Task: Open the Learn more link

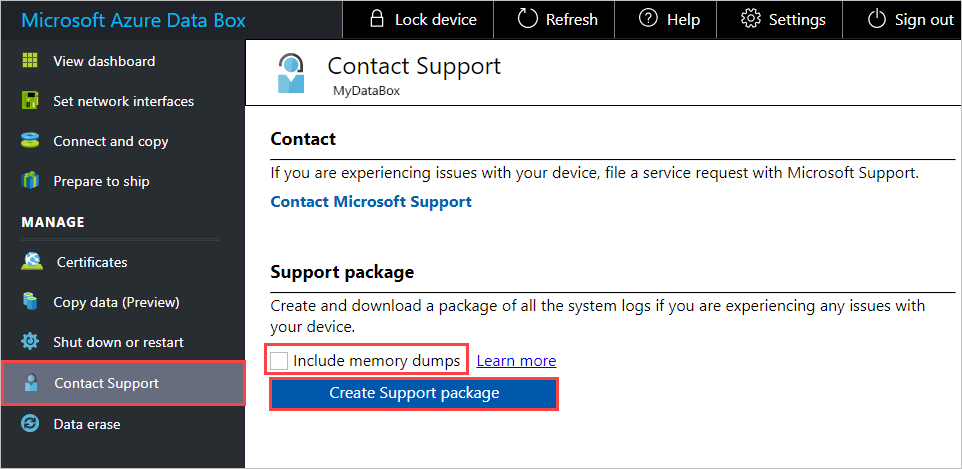Action: click(516, 360)
